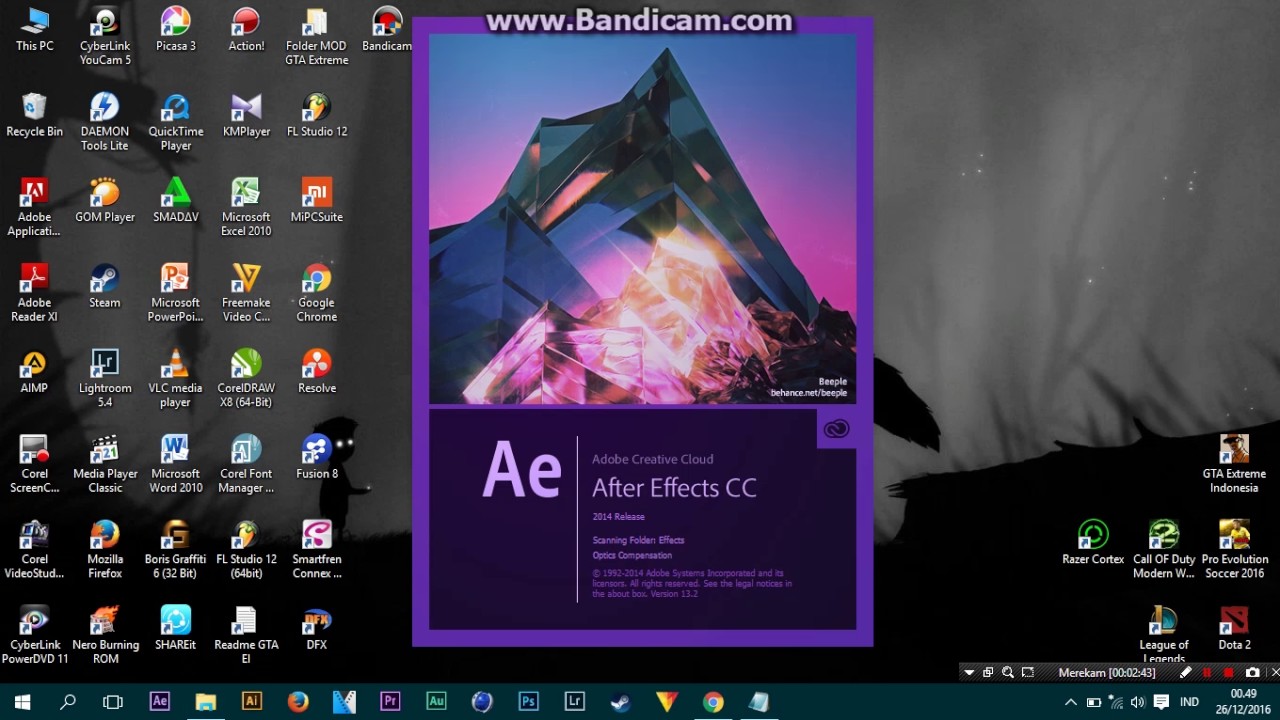Image resolution: width=1280 pixels, height=720 pixels.
Task: Select Nero Burning ROM icon
Action: [105, 635]
